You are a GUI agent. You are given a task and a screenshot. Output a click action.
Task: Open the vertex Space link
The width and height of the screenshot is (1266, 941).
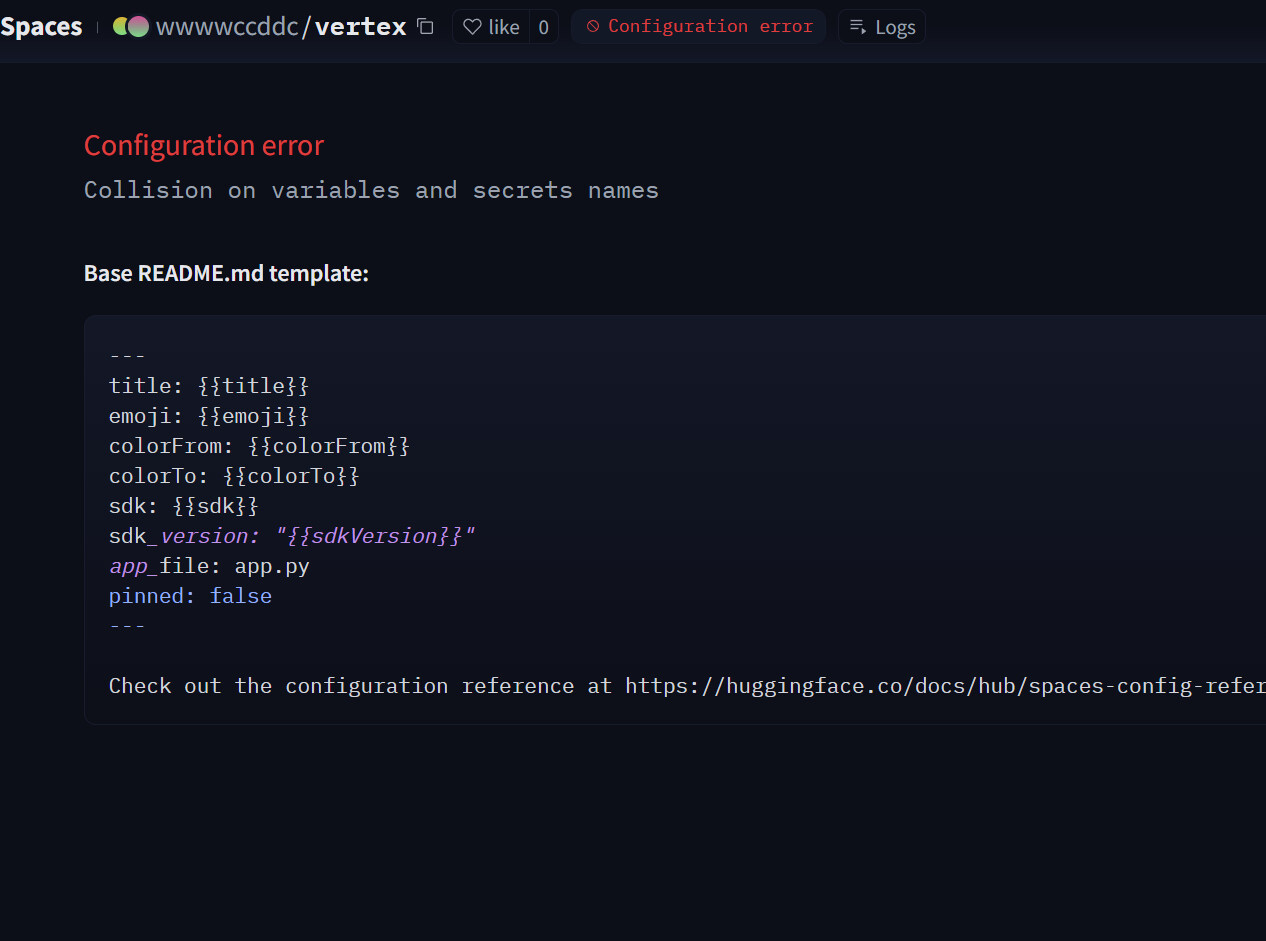pyautogui.click(x=360, y=27)
